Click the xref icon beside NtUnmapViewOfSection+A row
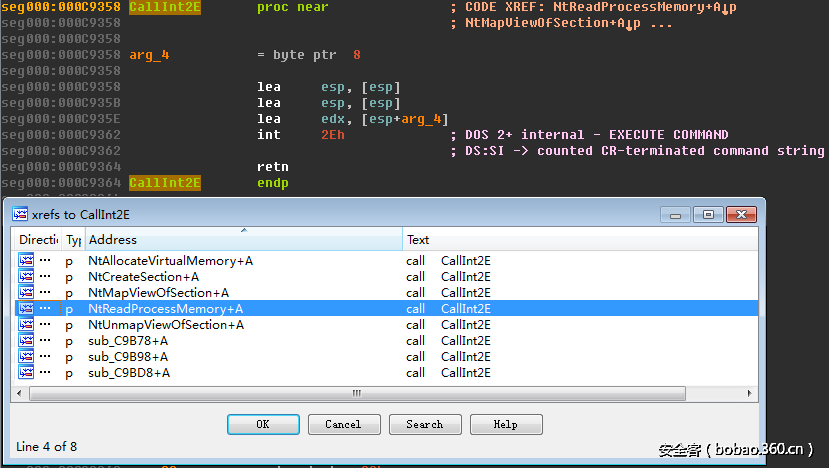 coord(26,325)
